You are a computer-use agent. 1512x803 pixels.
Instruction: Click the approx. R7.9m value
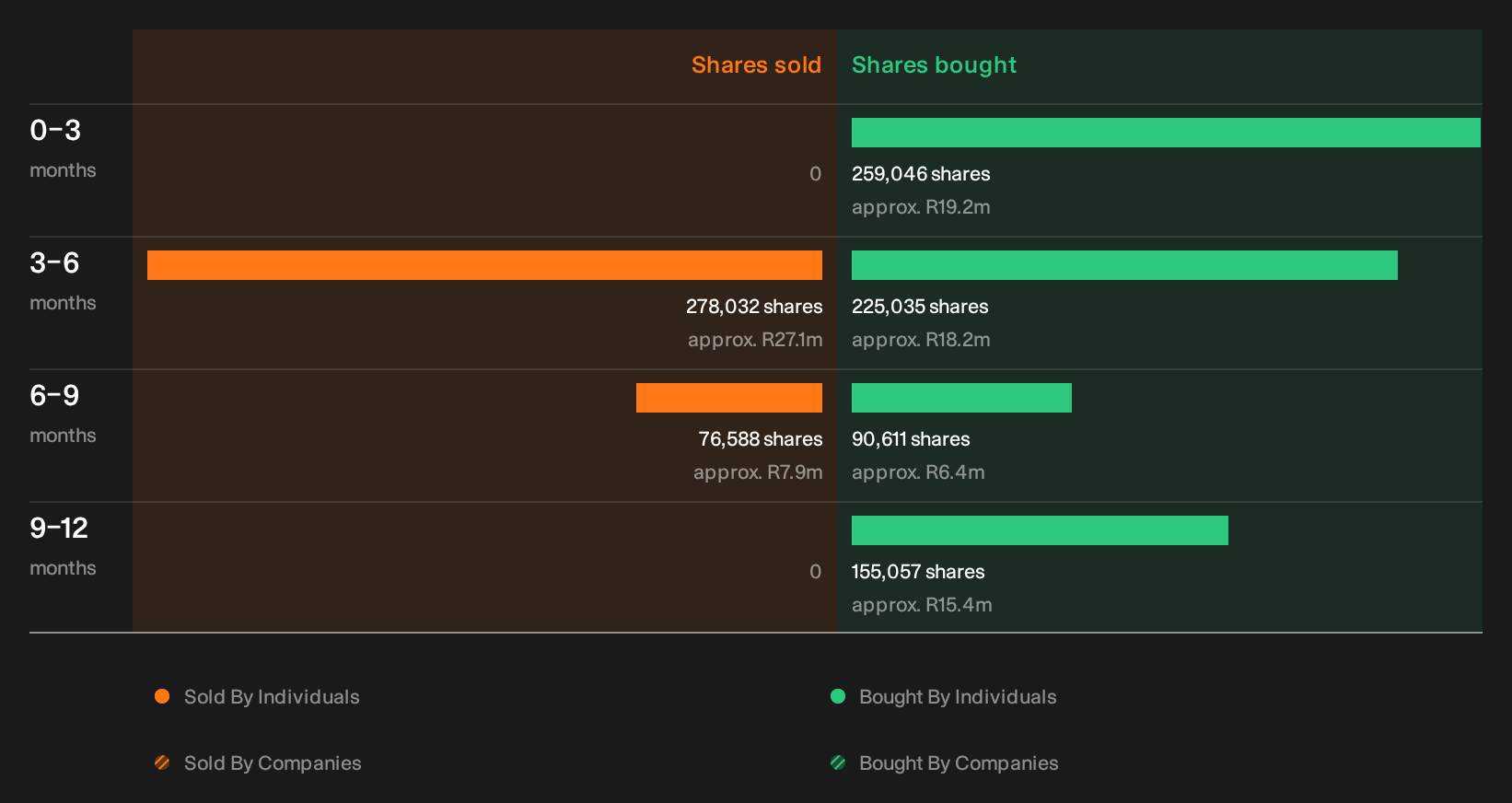point(758,472)
